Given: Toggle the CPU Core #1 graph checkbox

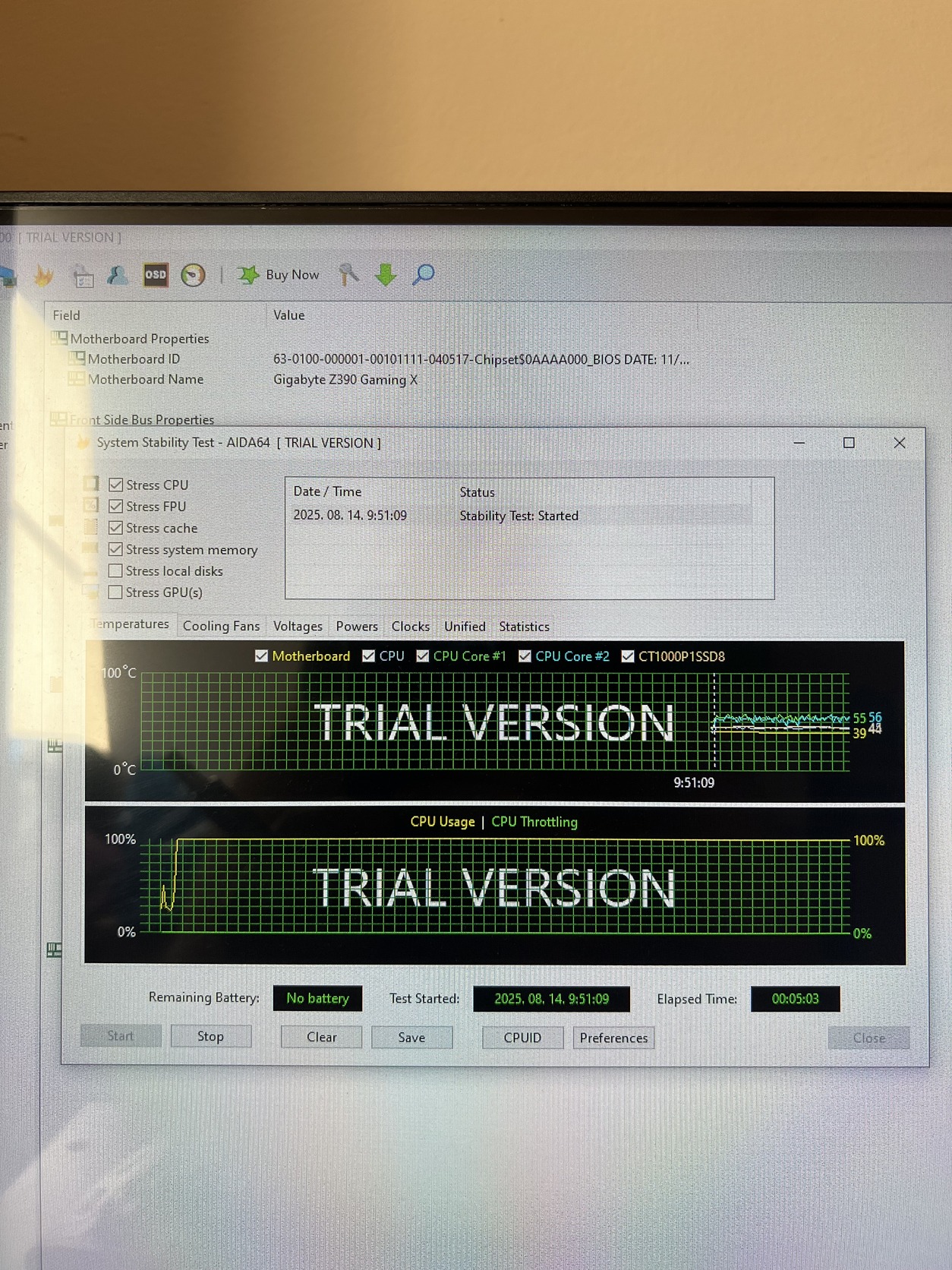Looking at the screenshot, I should (x=423, y=656).
